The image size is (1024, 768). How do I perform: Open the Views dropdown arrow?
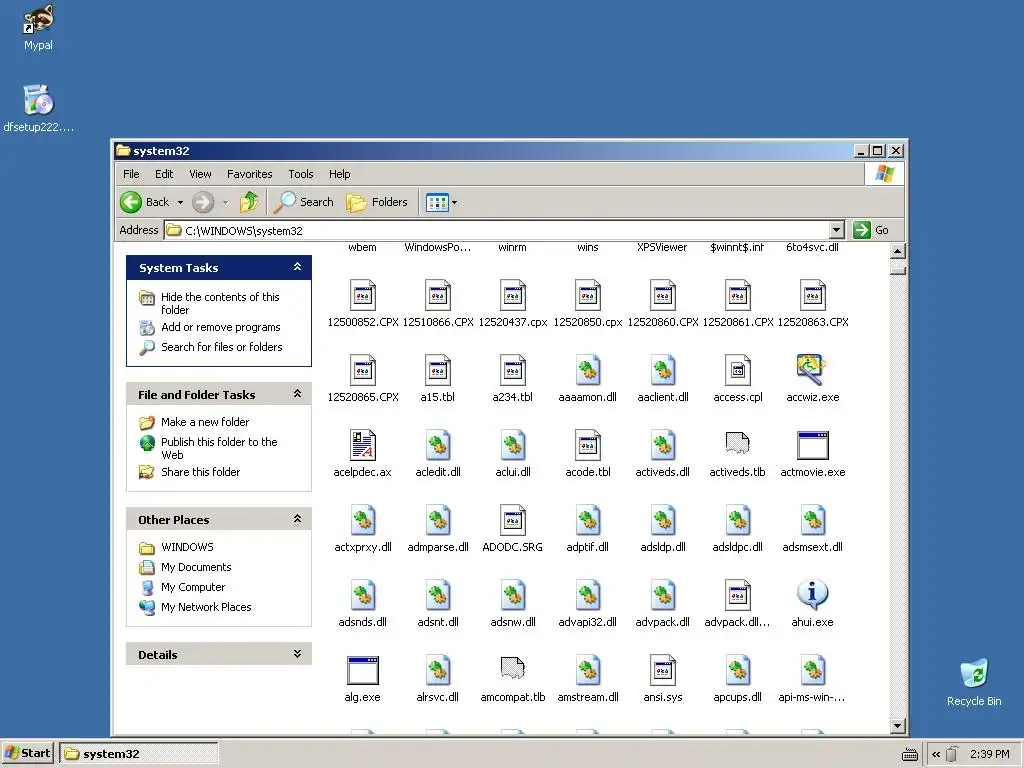455,202
